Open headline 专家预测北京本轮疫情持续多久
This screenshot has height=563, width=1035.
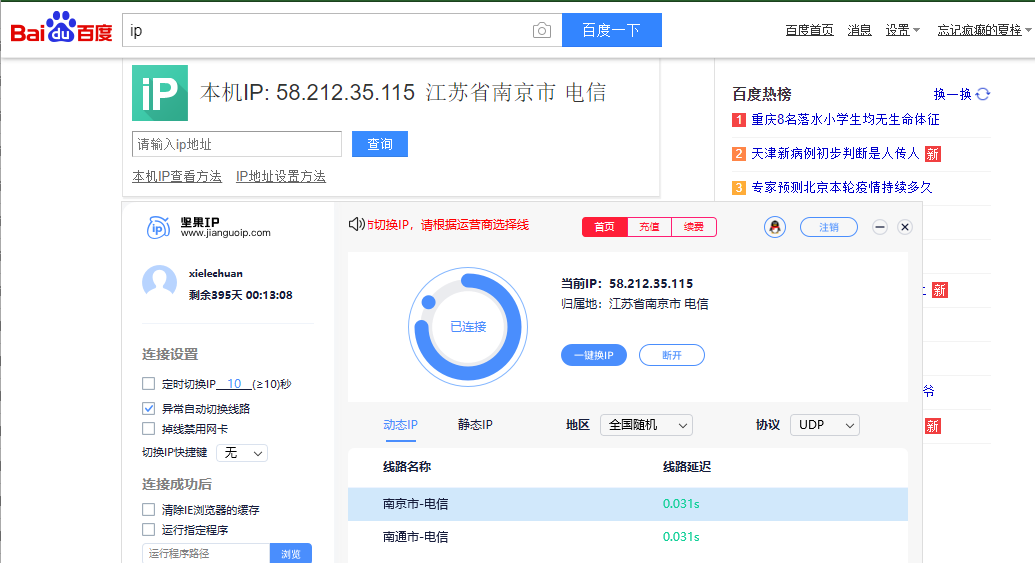842,187
